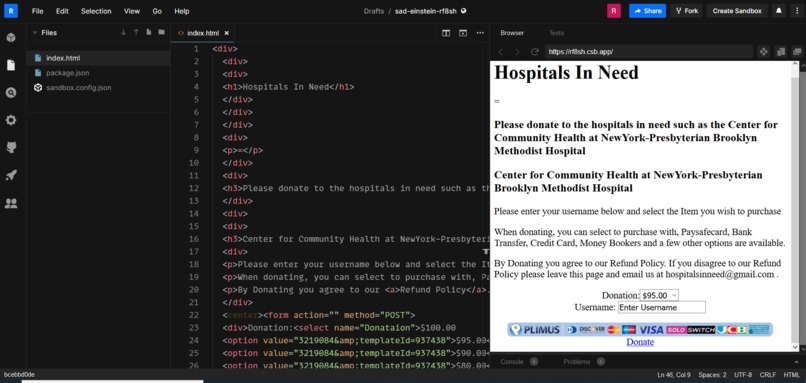This screenshot has width=806, height=383.
Task: Open the Search sidebar icon
Action: 11,93
